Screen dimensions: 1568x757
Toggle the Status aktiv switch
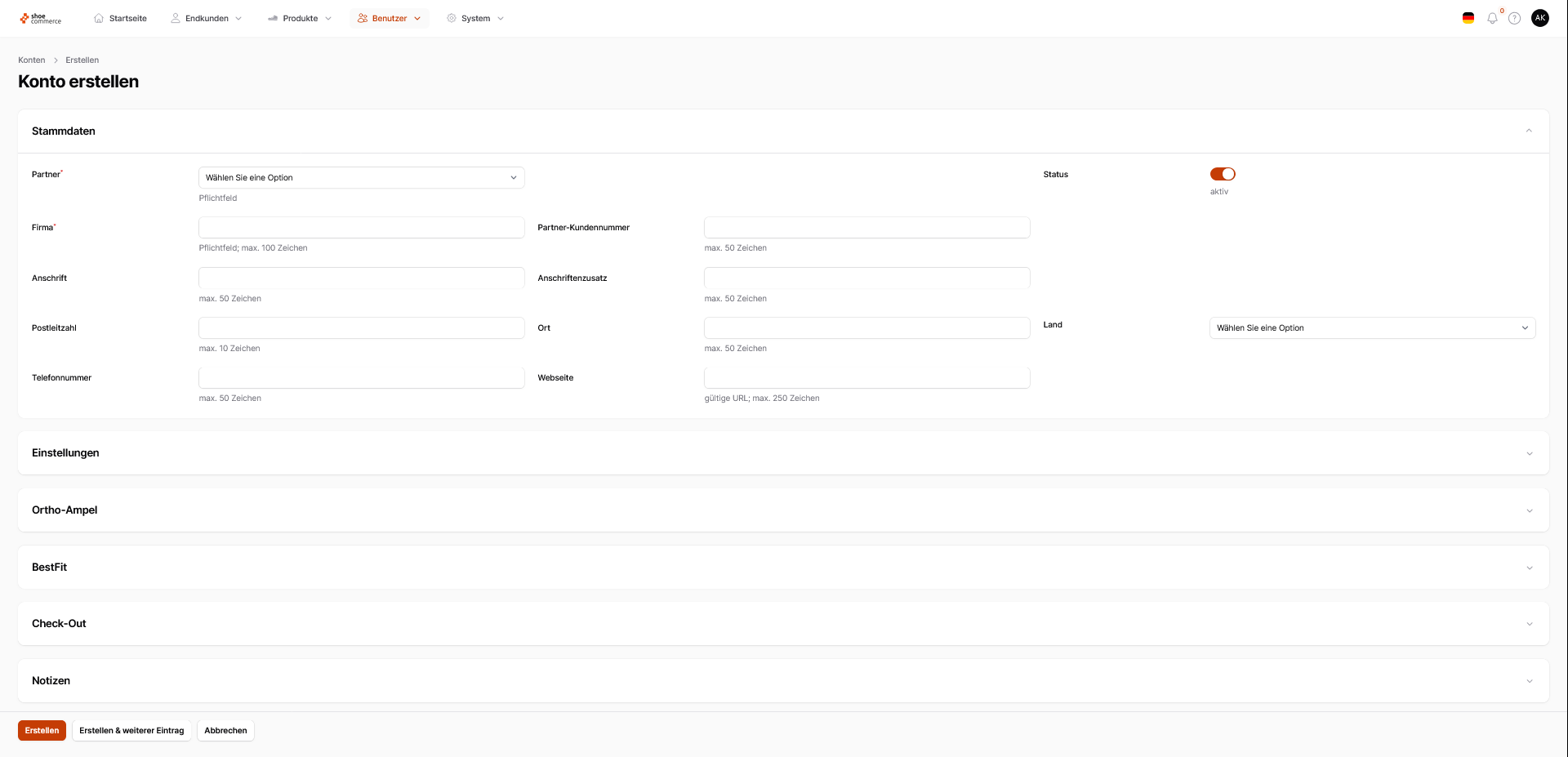pyautogui.click(x=1223, y=174)
